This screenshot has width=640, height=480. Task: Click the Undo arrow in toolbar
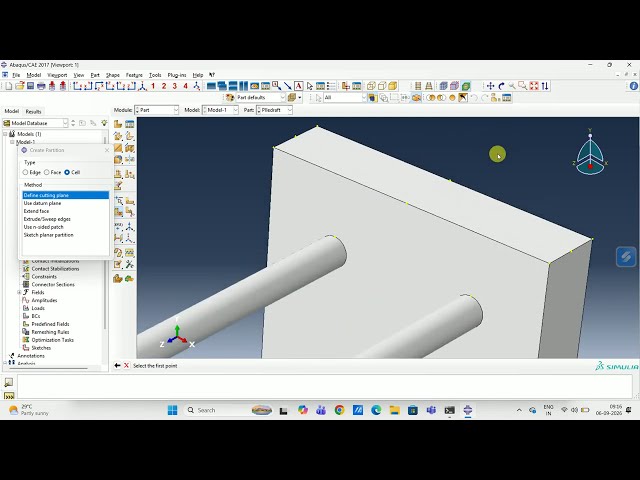point(473,98)
